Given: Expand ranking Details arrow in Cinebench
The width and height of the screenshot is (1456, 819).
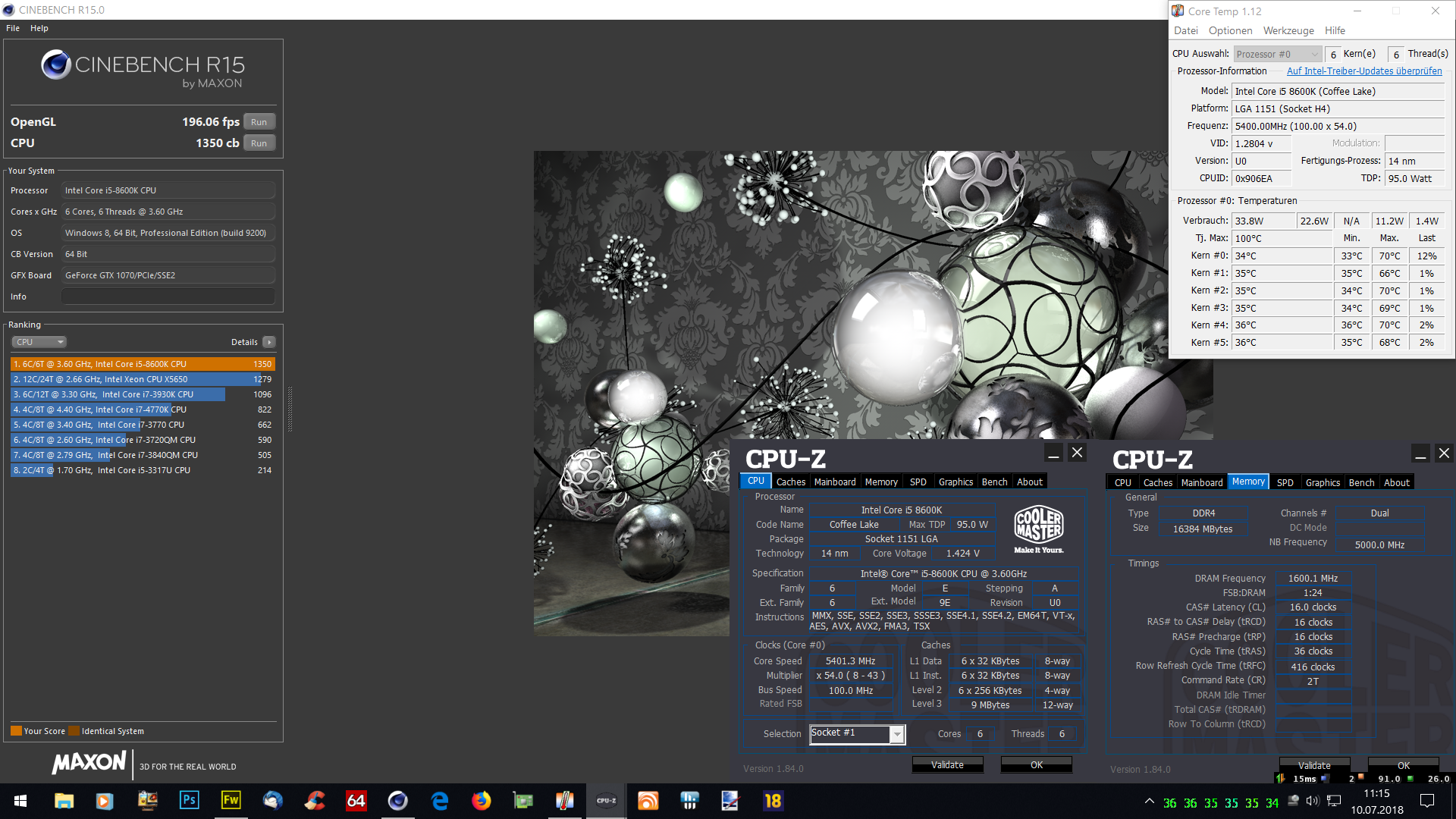Looking at the screenshot, I should [x=269, y=342].
